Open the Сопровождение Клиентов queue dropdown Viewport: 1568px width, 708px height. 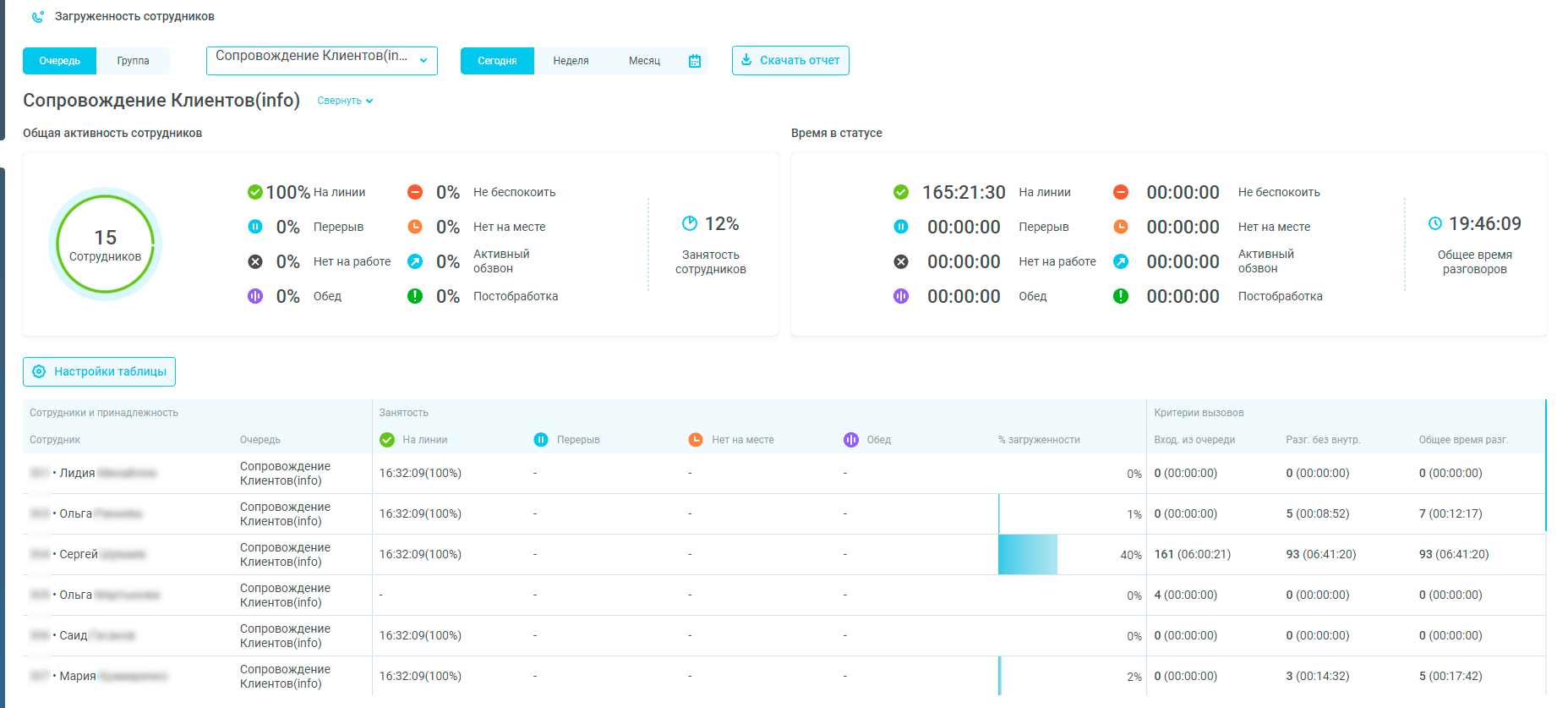[x=321, y=61]
